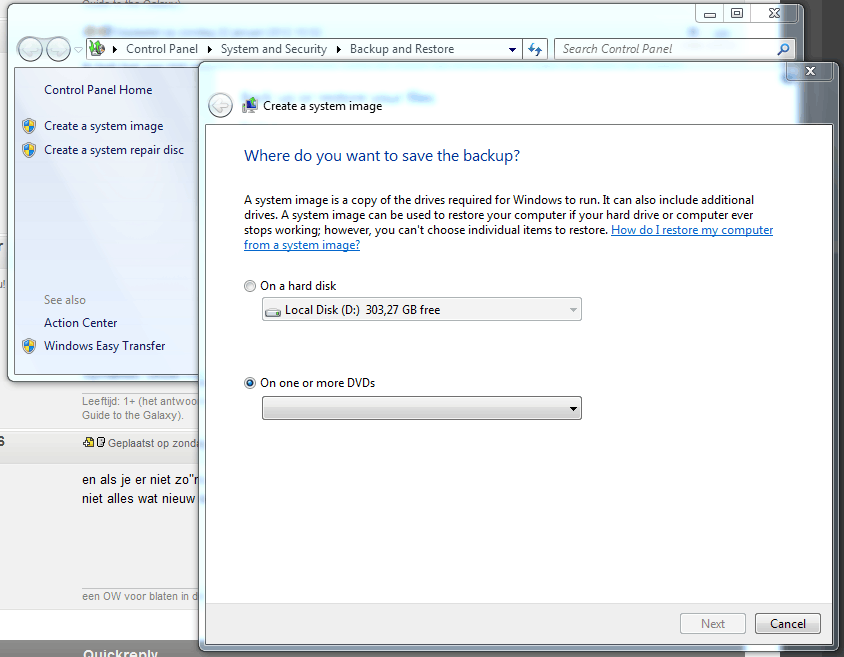Viewport: 844px width, 657px height.
Task: Expand the empty DVD drive dropdown
Action: tap(571, 408)
